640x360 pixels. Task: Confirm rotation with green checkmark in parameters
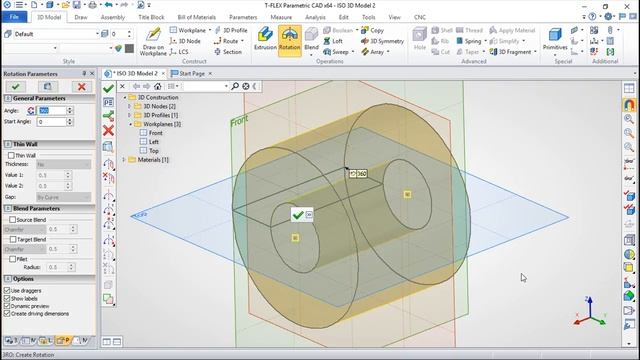[16, 87]
